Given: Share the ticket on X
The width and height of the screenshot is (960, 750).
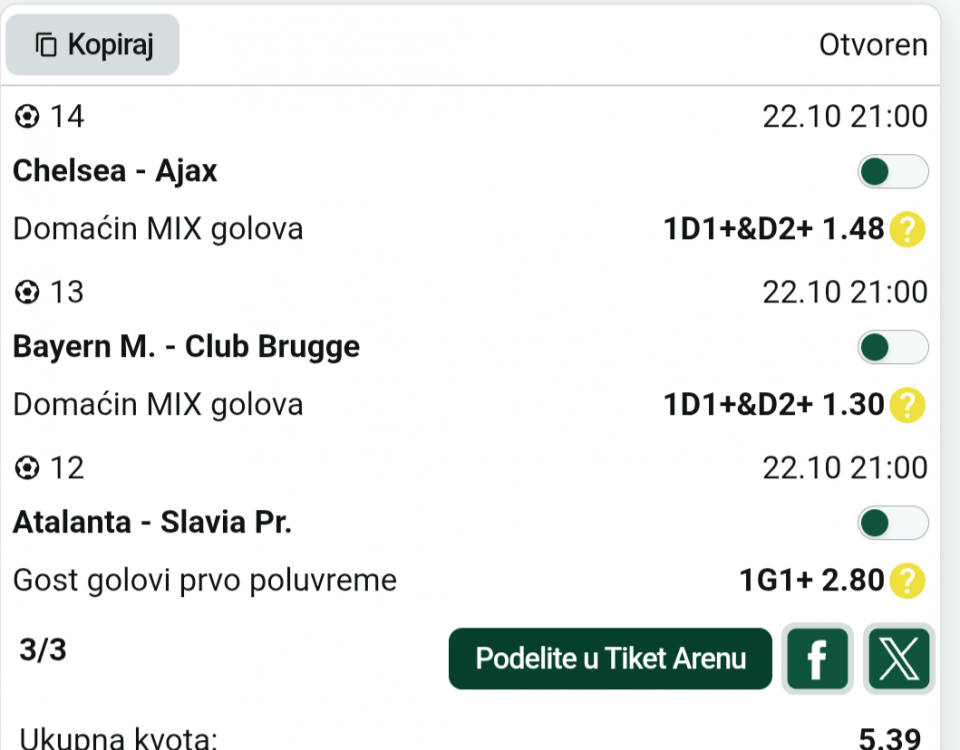Looking at the screenshot, I should [898, 659].
